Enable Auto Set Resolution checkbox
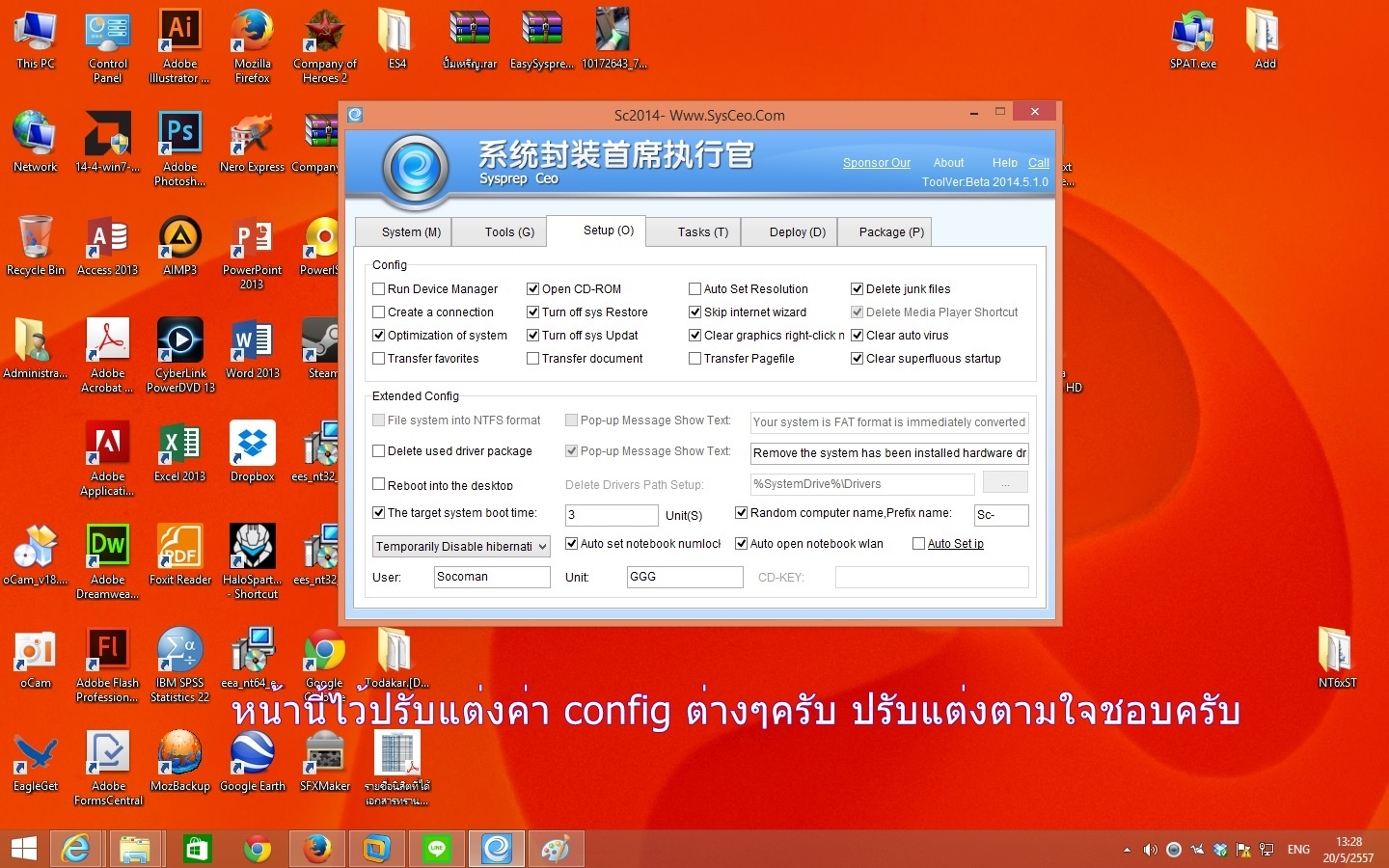 (694, 288)
